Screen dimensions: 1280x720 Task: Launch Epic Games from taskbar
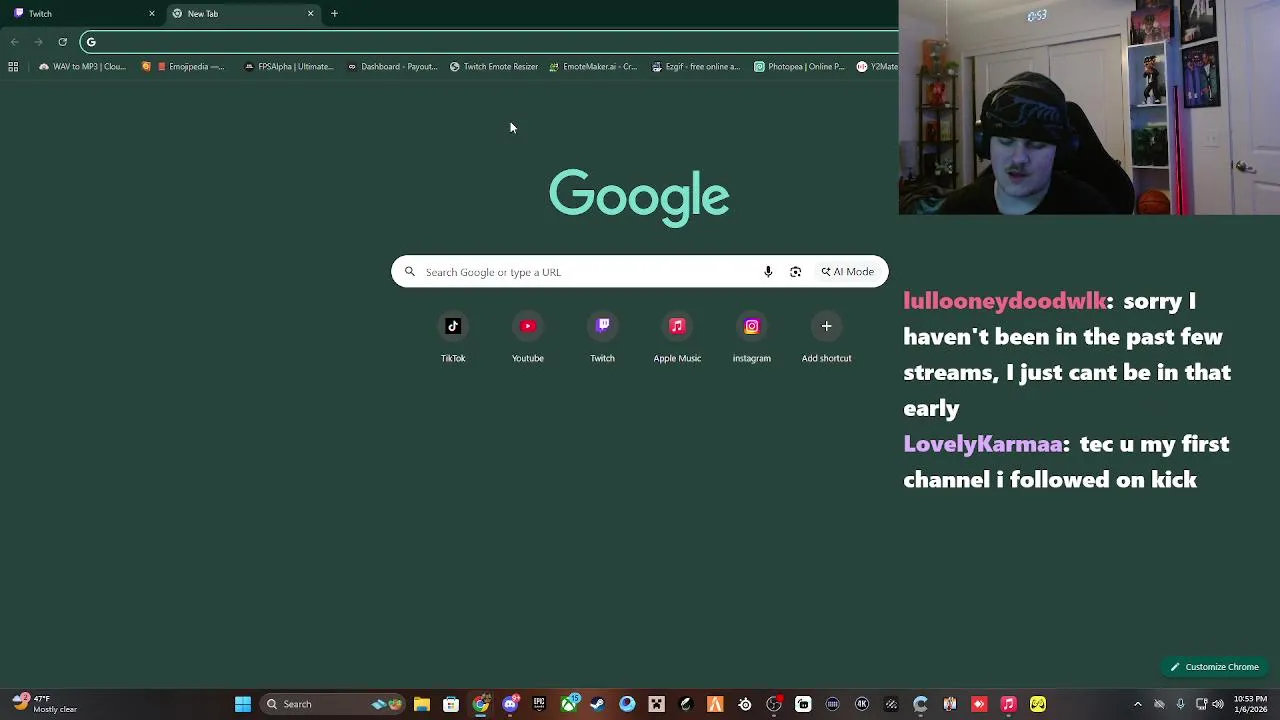[x=539, y=704]
